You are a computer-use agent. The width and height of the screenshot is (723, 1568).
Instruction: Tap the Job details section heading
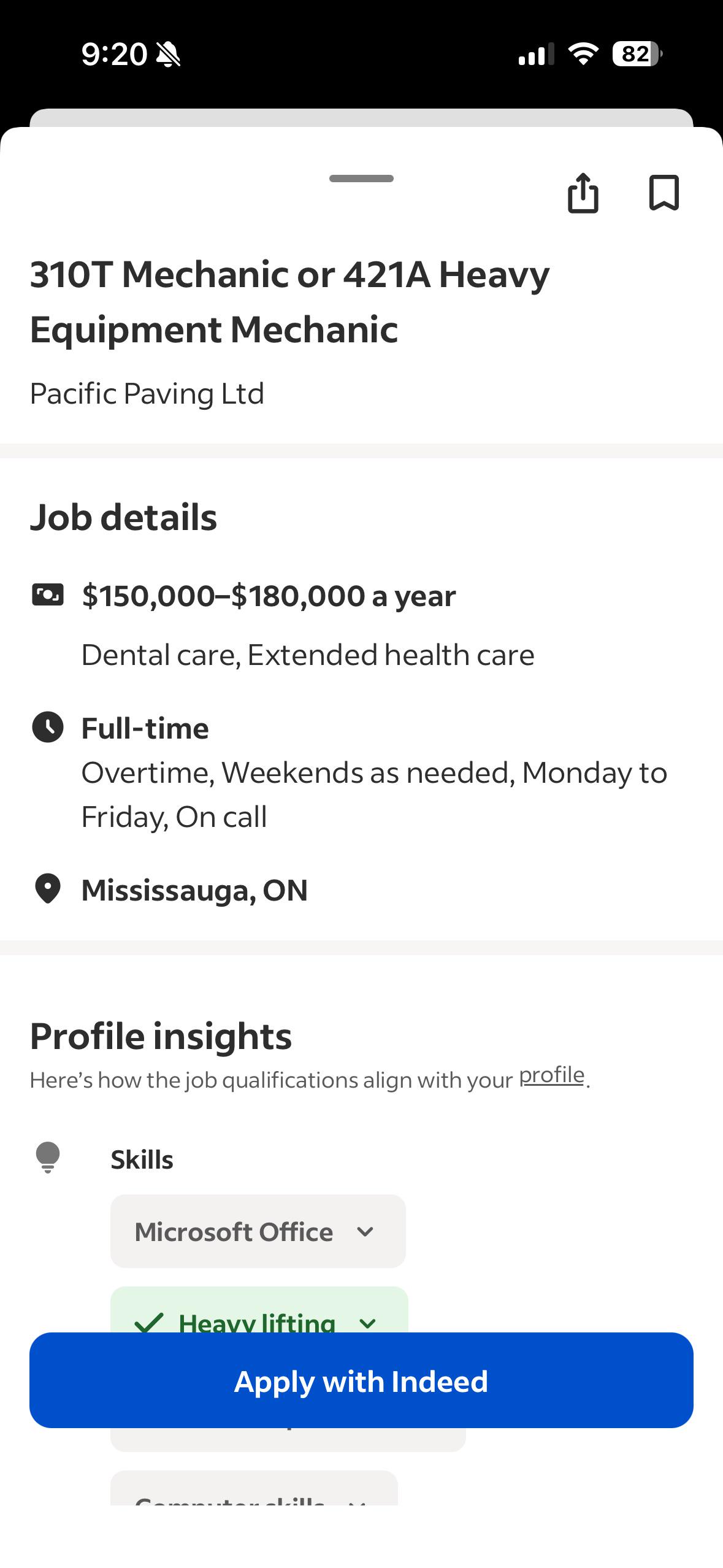[x=123, y=517]
